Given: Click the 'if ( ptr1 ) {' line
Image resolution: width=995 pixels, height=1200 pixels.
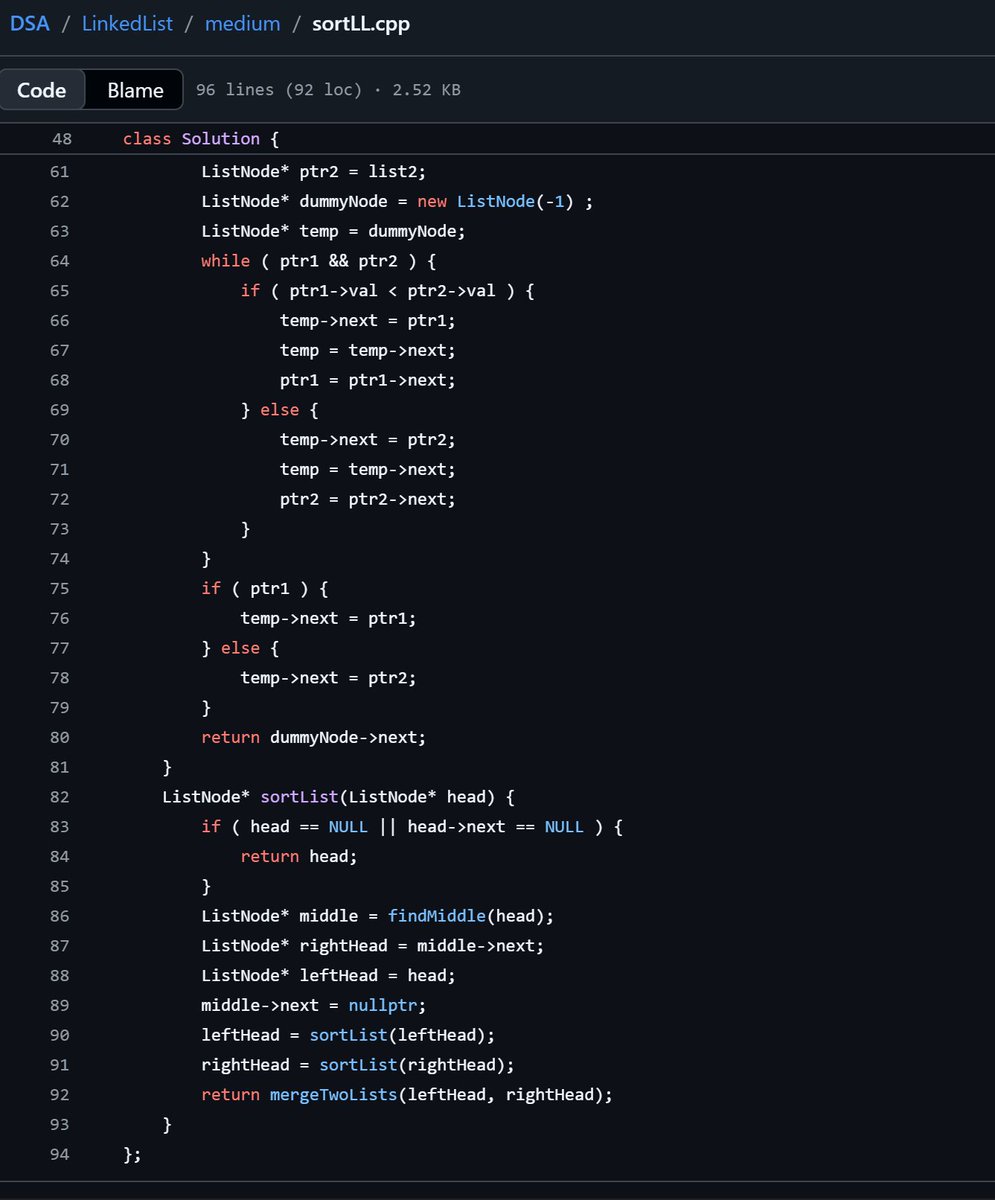Looking at the screenshot, I should click(265, 588).
